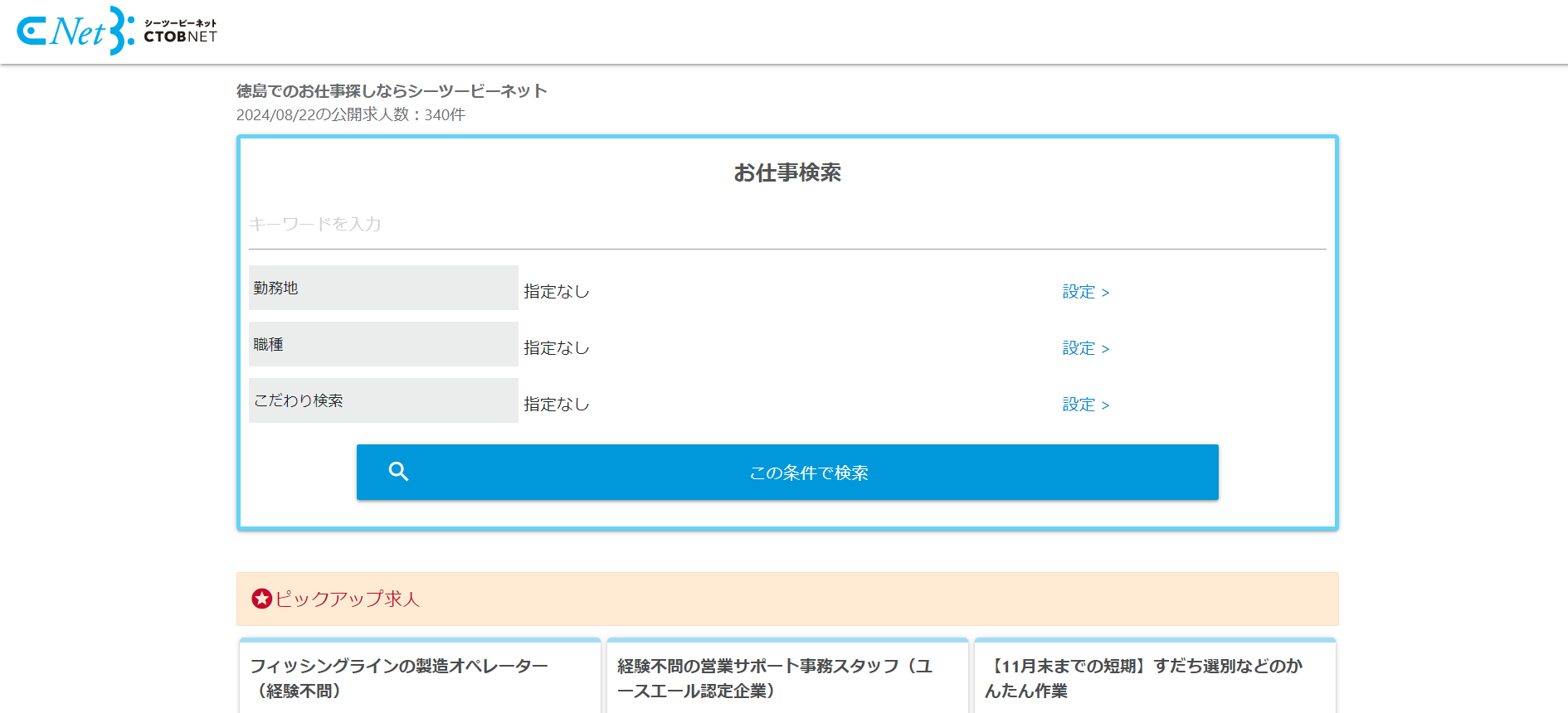Select the 職種 label cell
This screenshot has width=1568, height=713.
pyautogui.click(x=382, y=344)
